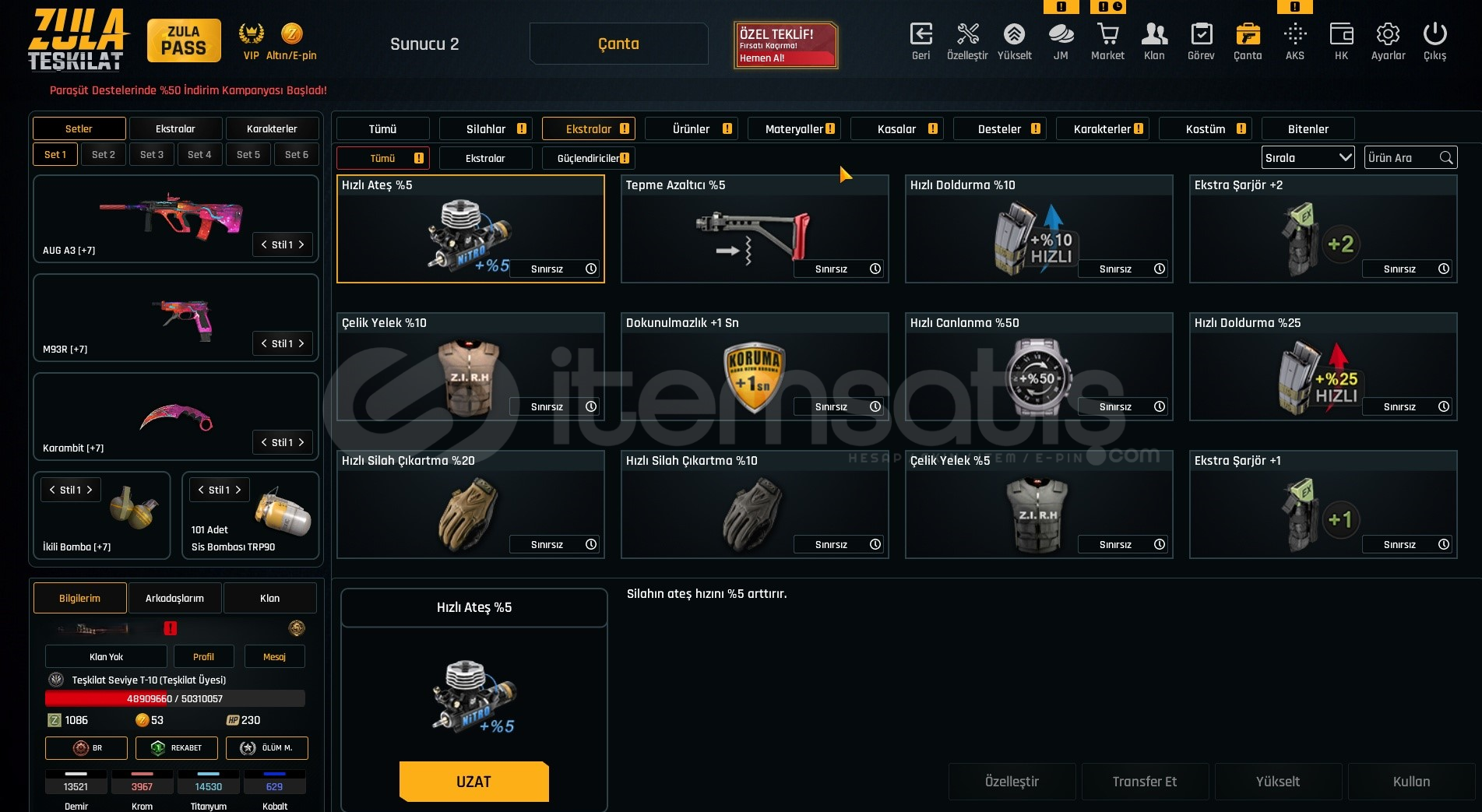Image resolution: width=1482 pixels, height=812 pixels.
Task: Switch to the Silahlar tab
Action: coord(486,129)
